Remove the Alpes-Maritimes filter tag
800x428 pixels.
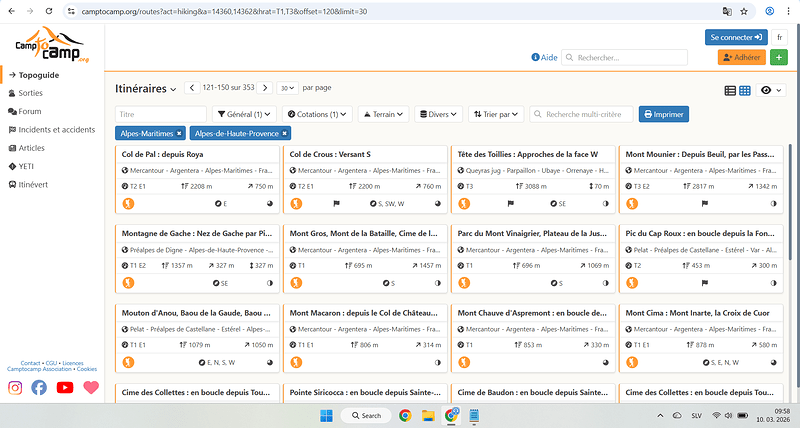point(179,133)
